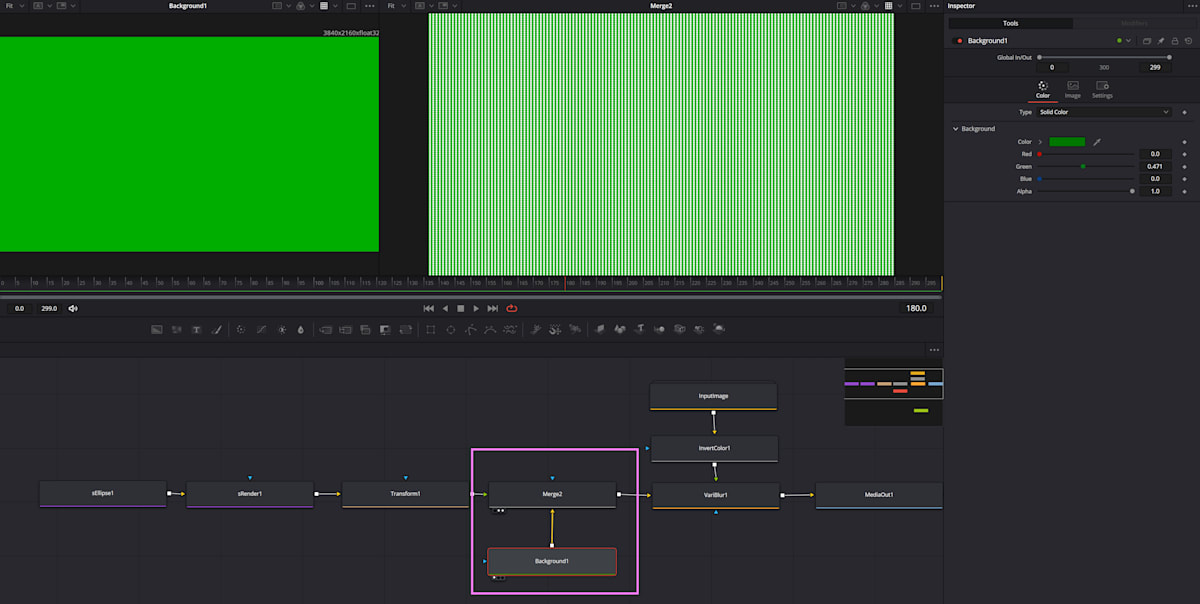Image resolution: width=1200 pixels, height=604 pixels.
Task: Add a Transform node from toolbar
Action: 407,329
